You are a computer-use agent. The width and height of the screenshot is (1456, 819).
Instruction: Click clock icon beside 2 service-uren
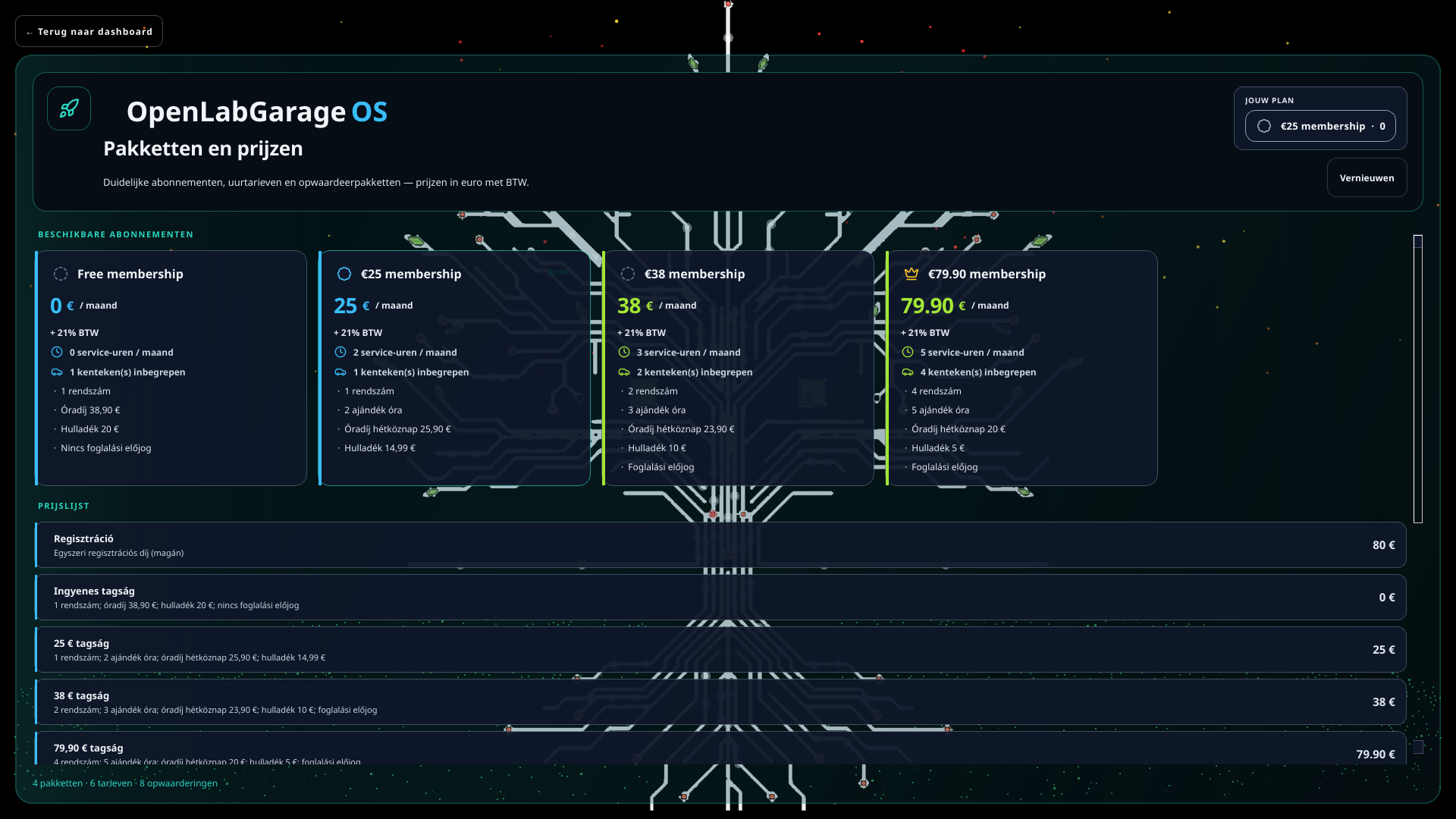[340, 352]
